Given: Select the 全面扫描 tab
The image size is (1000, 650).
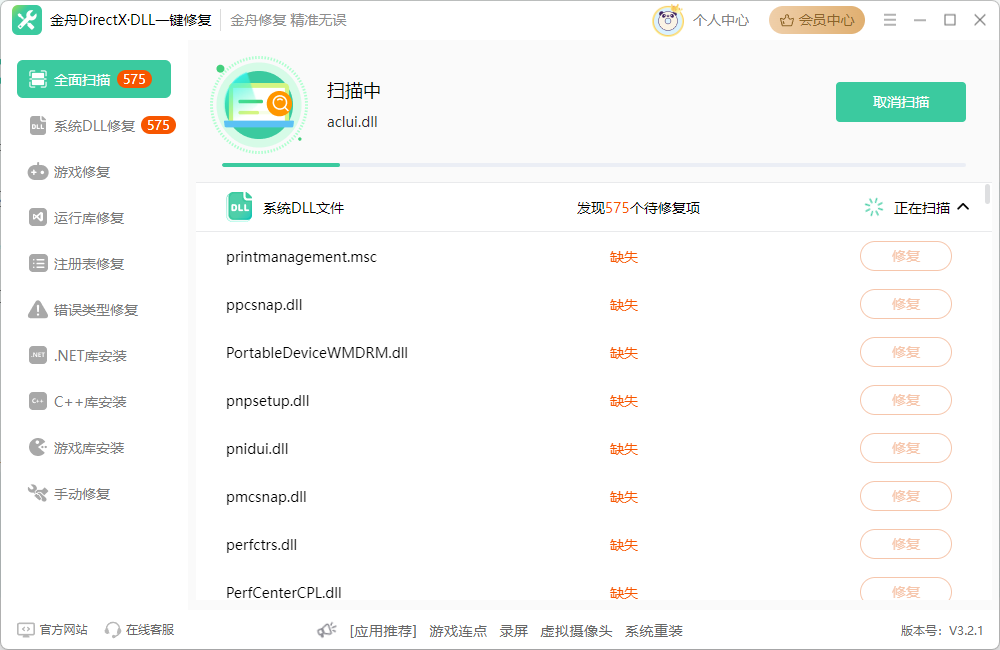Looking at the screenshot, I should click(x=94, y=80).
